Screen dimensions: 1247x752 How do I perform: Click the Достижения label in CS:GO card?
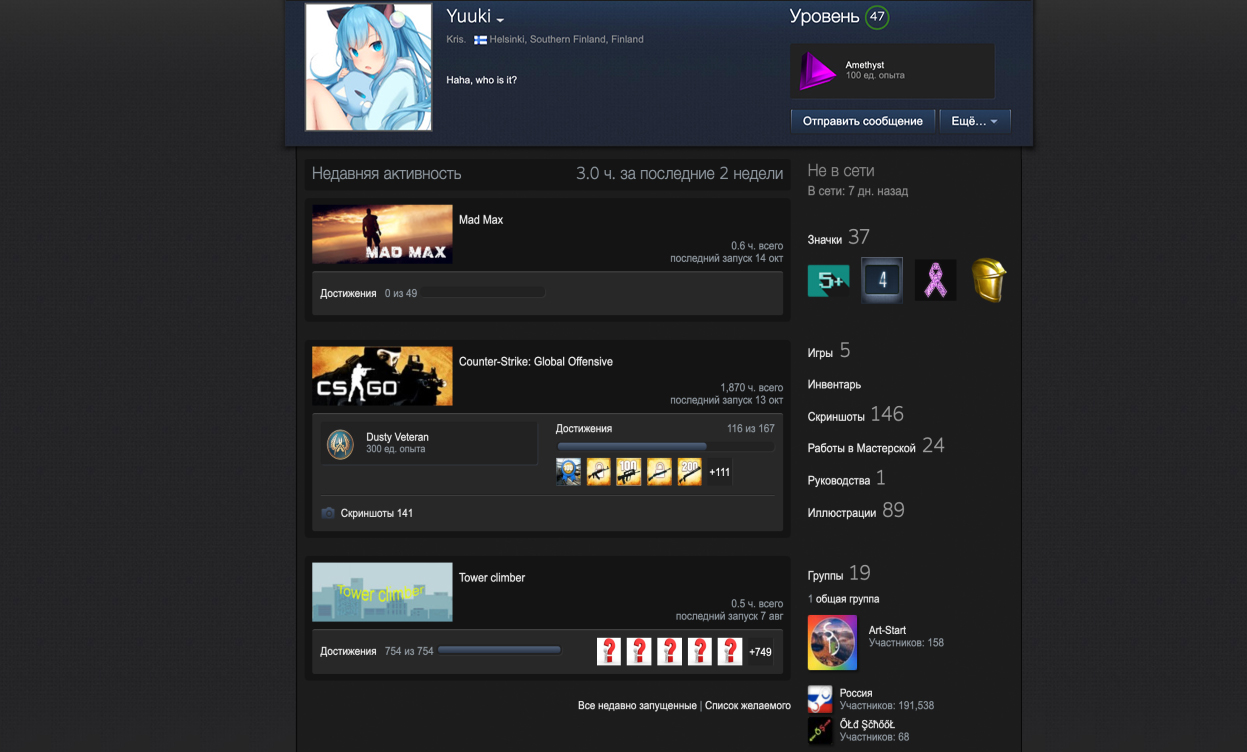pos(584,429)
